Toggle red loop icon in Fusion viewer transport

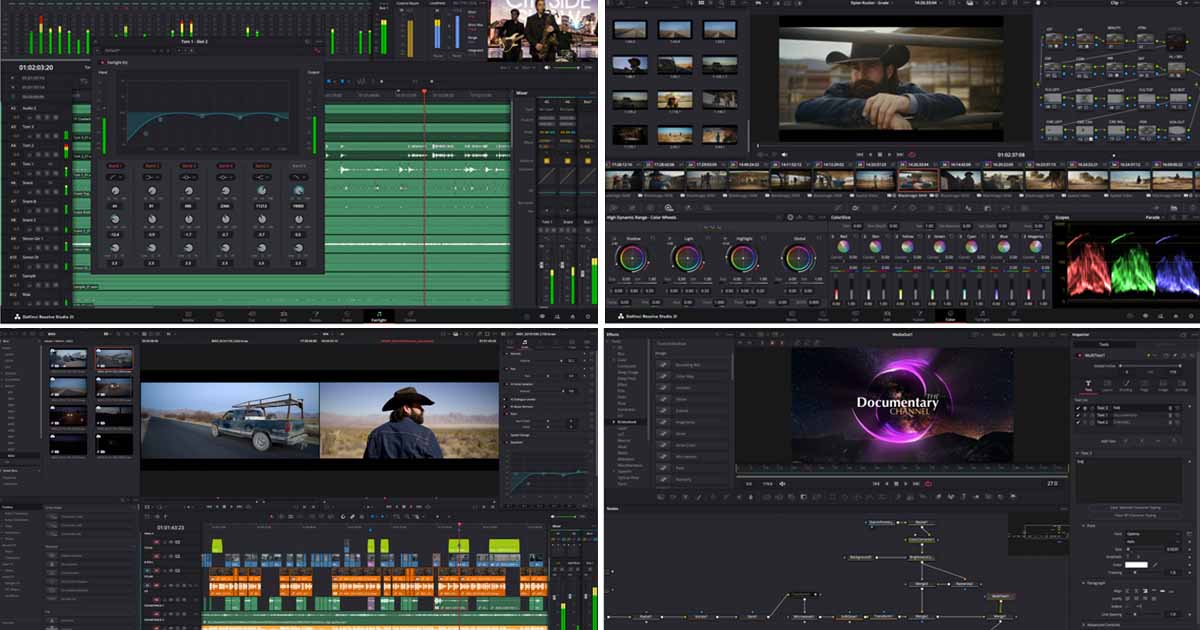coord(928,484)
